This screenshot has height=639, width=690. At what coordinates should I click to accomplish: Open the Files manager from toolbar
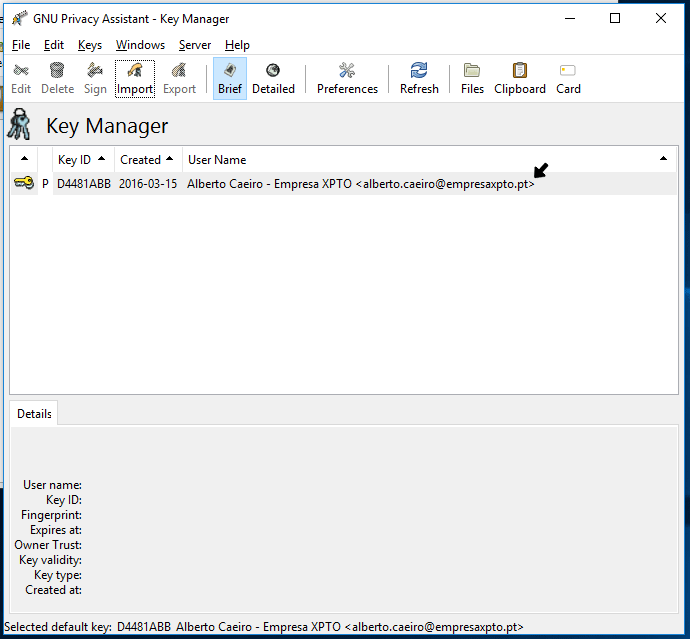click(x=472, y=78)
